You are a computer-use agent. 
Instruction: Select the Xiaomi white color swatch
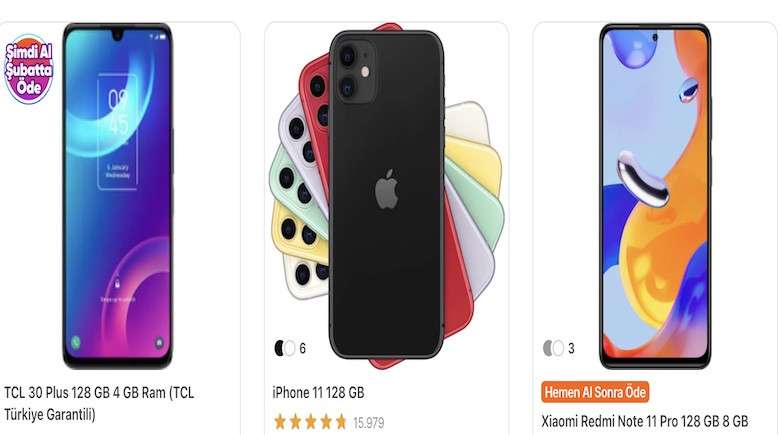[558, 348]
